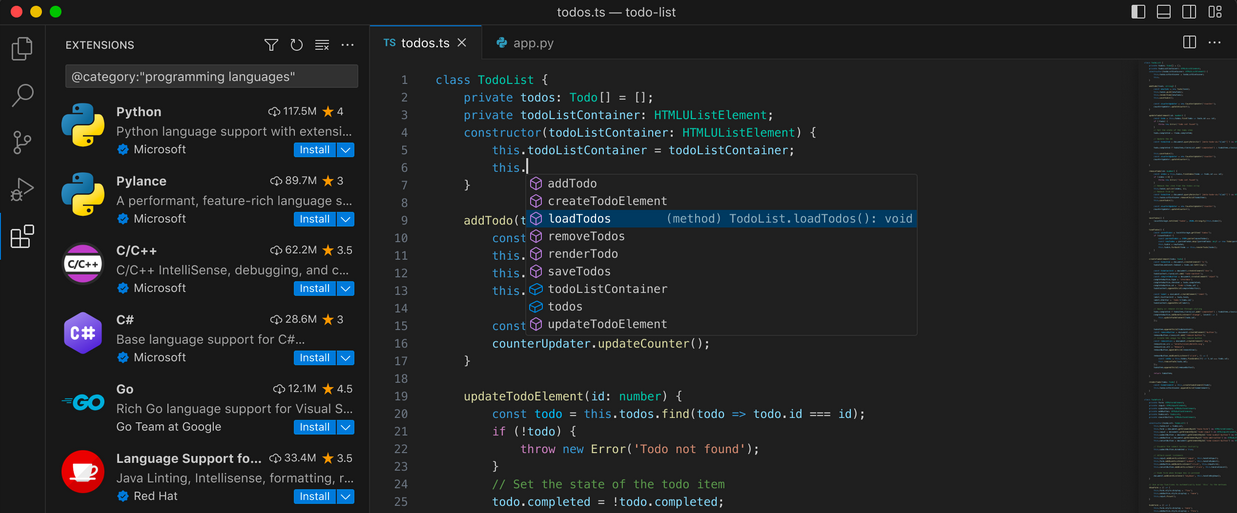Click the clear extensions search results icon
This screenshot has width=1237, height=513.
click(x=322, y=45)
